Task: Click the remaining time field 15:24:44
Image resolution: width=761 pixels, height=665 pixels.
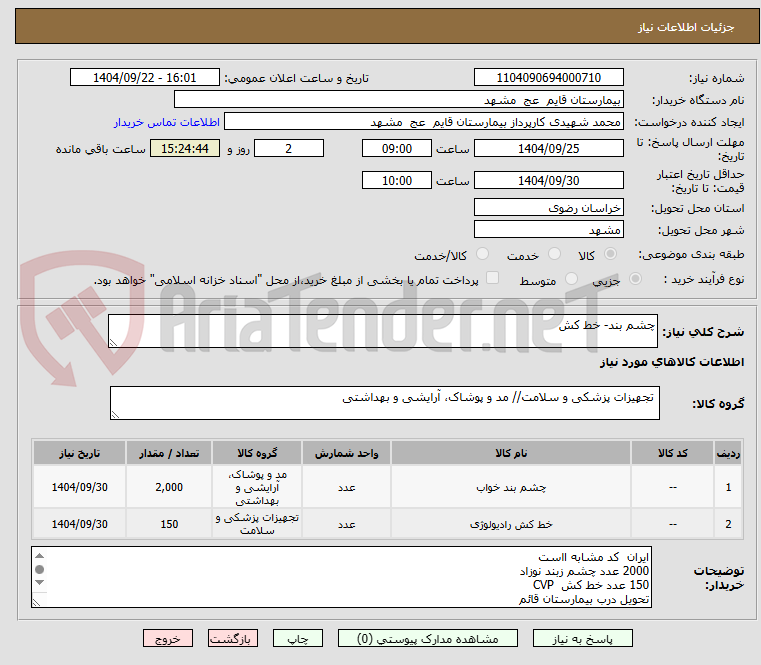Action: click(x=184, y=149)
